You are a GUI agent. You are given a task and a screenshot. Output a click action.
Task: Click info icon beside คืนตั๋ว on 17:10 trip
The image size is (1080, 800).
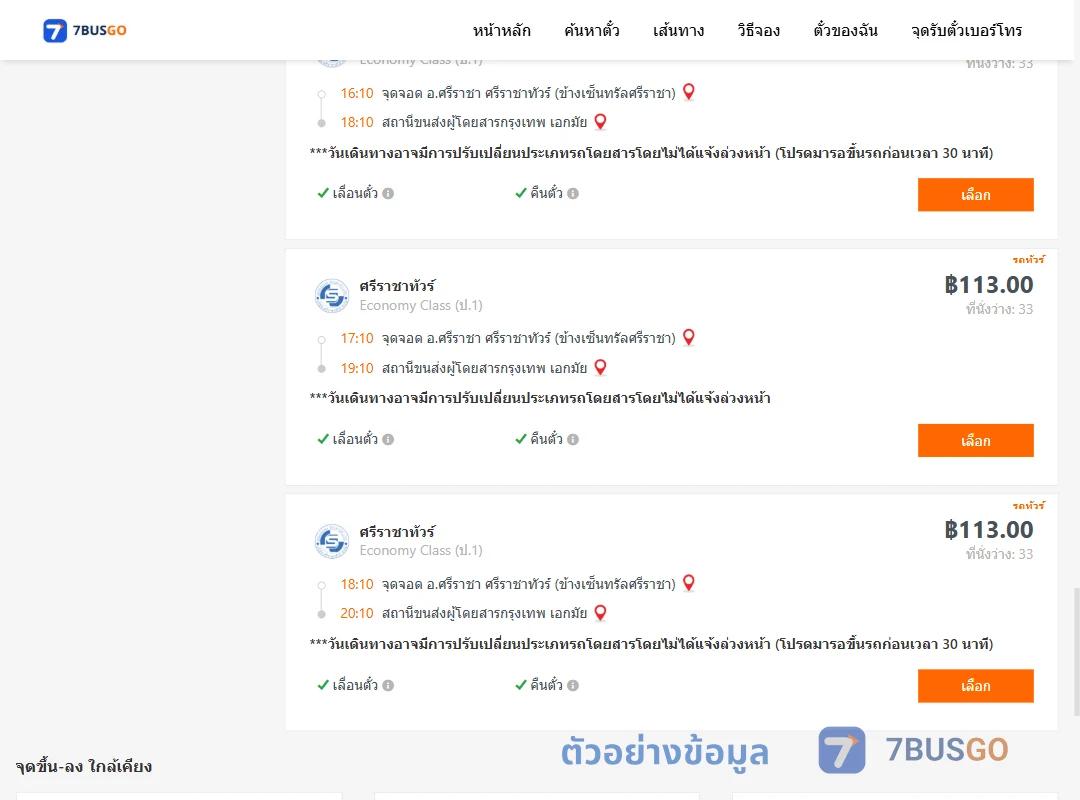click(x=573, y=440)
